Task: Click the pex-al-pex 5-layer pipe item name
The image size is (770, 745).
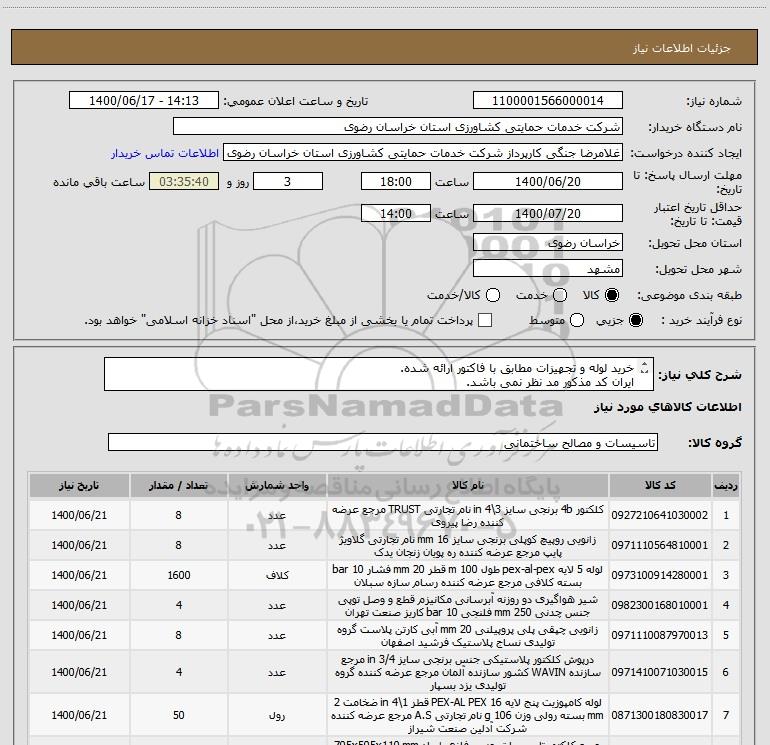Action: coord(468,575)
